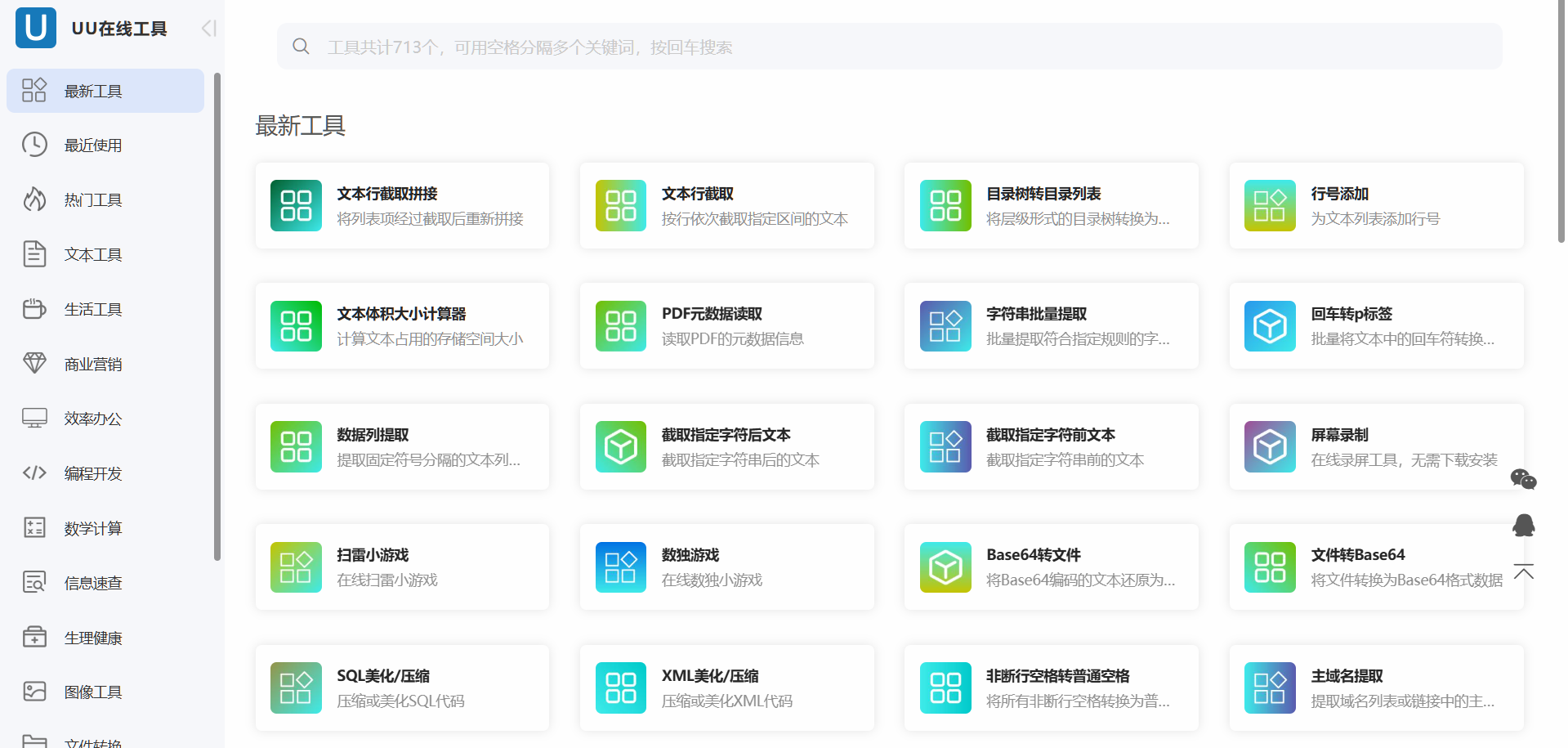
Task: Click the 数独游戏 tool icon
Action: (x=621, y=567)
